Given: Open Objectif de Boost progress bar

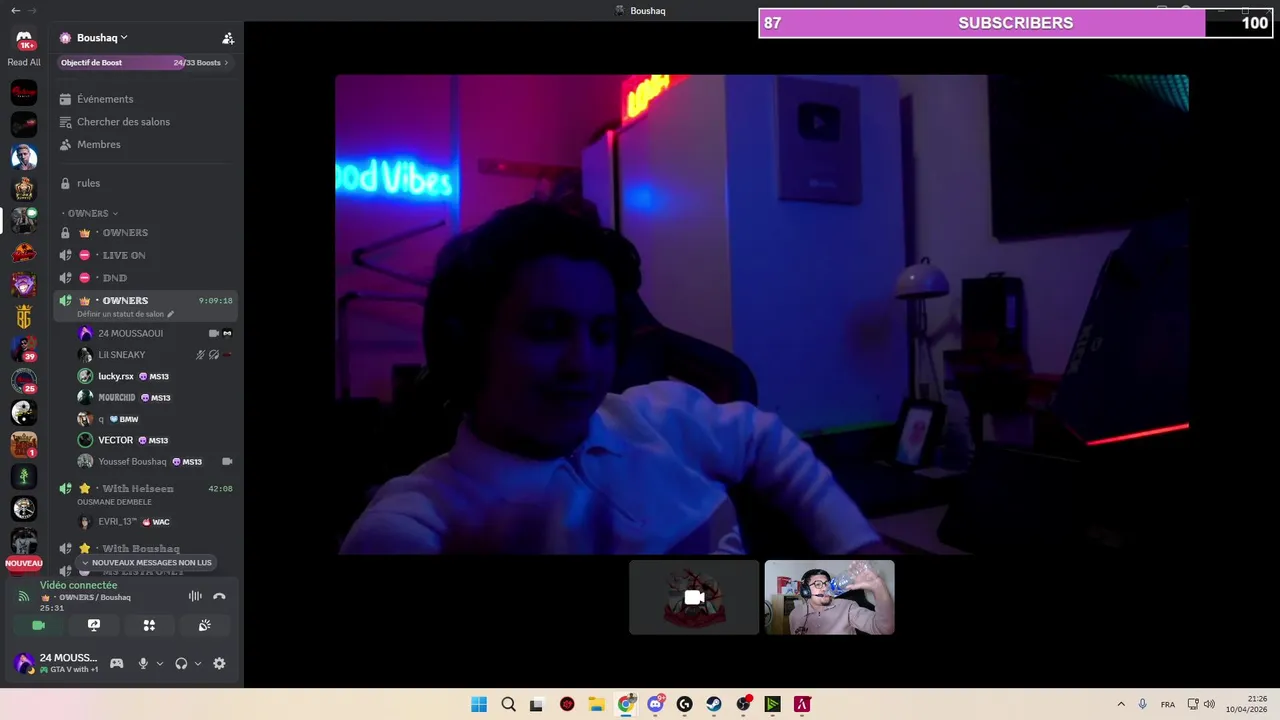Looking at the screenshot, I should tap(145, 63).
